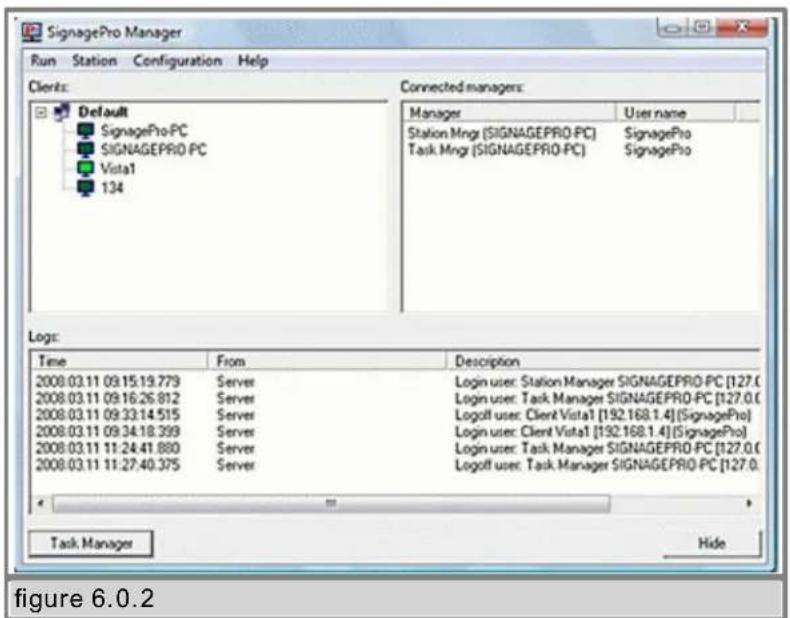Click Logoff user Task Manager description
This screenshot has height=618, width=790.
(607, 464)
